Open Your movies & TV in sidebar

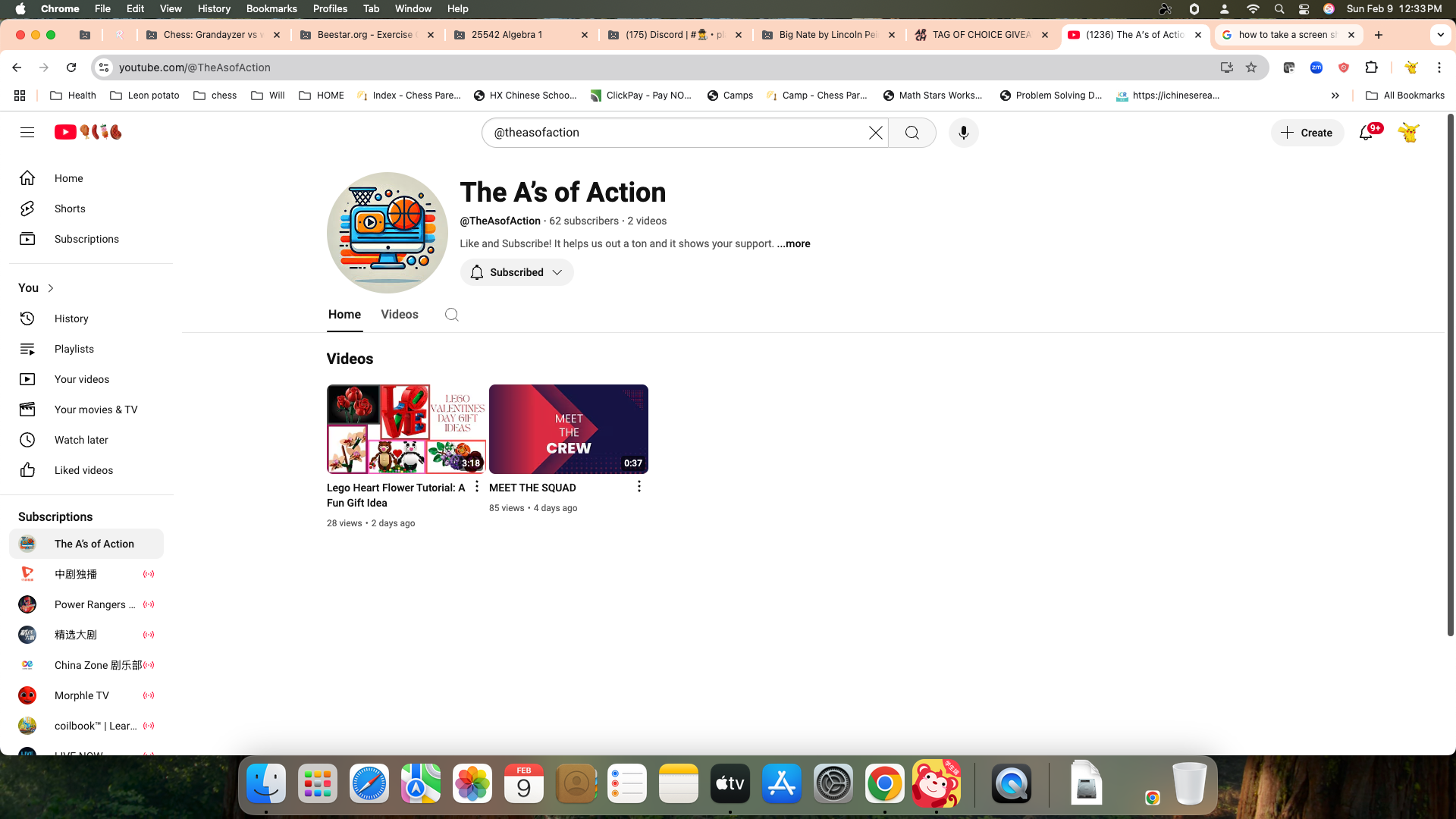coord(86,409)
